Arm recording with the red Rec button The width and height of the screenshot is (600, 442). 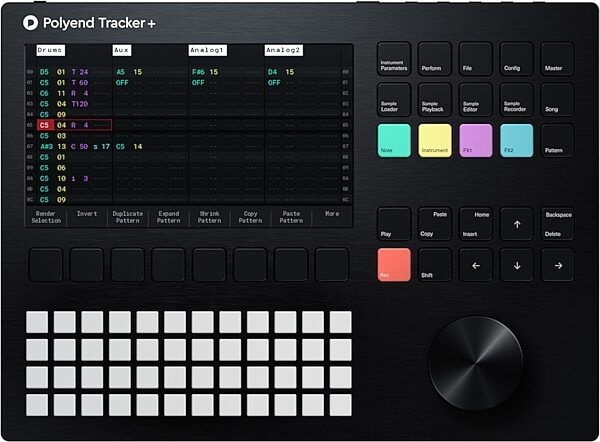click(394, 265)
